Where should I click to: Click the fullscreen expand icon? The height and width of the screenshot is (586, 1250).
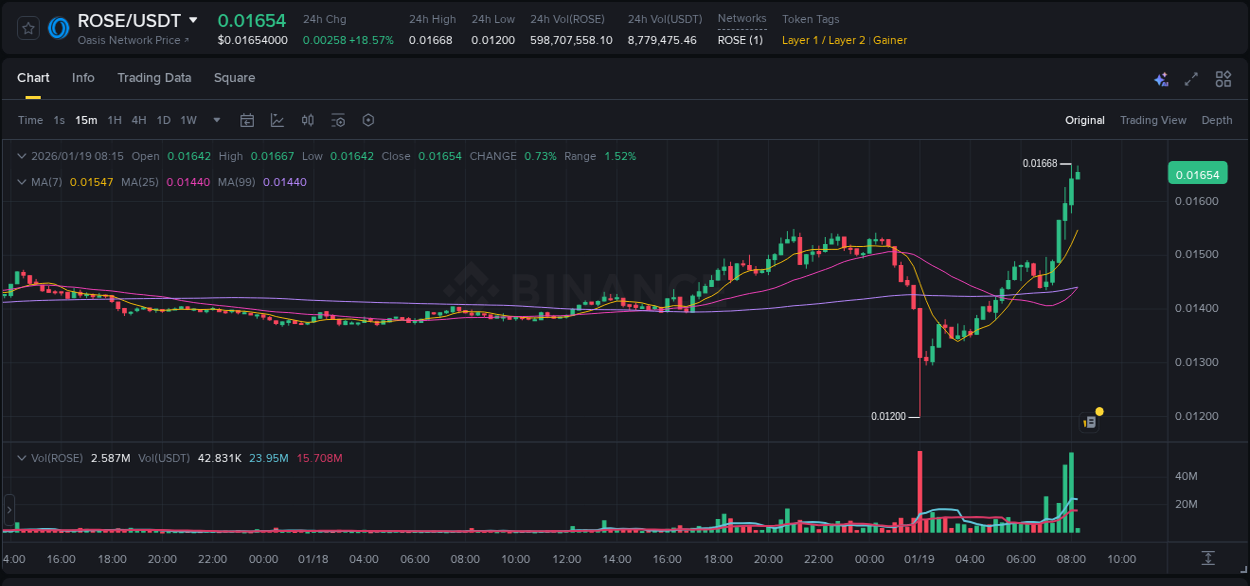1191,78
